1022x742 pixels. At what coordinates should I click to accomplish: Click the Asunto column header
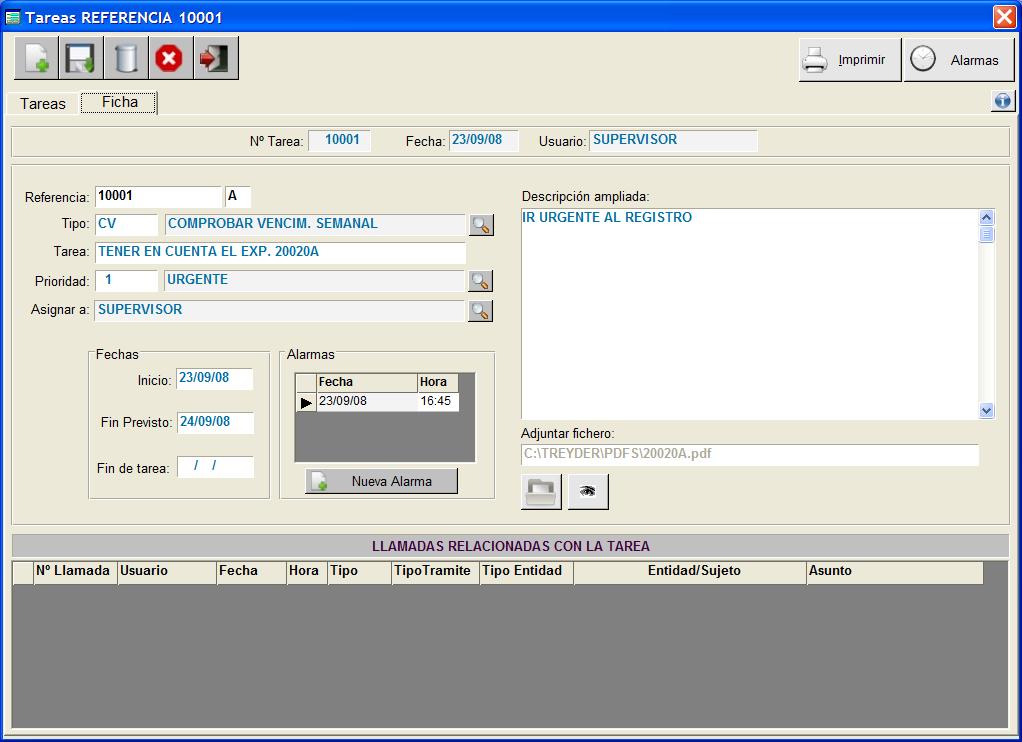coord(895,572)
